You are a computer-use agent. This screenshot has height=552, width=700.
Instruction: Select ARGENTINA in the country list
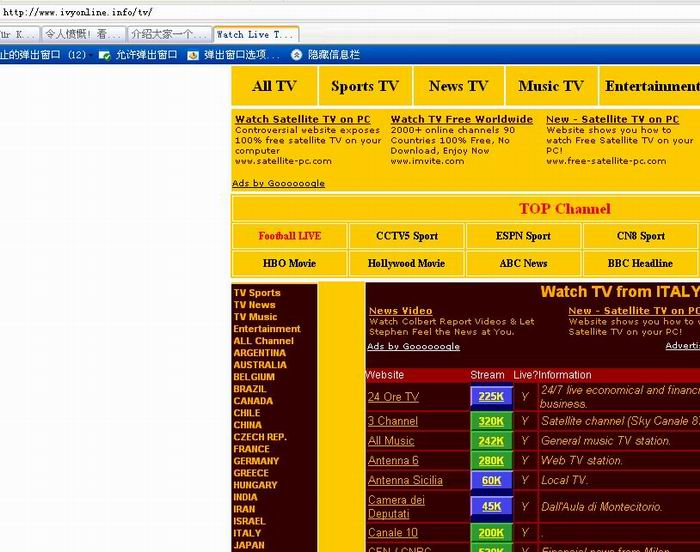click(260, 353)
